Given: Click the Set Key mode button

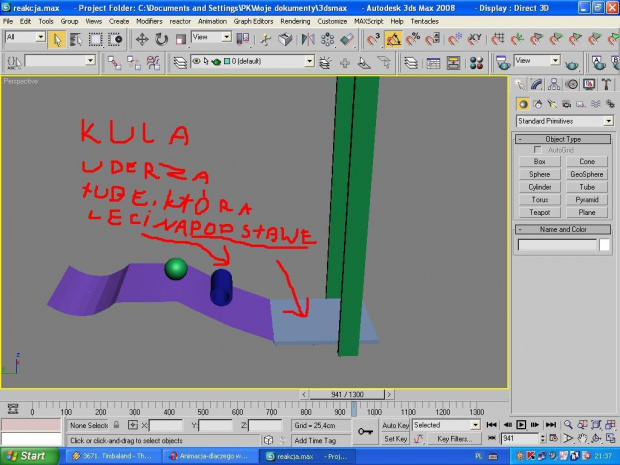Looking at the screenshot, I should click(x=395, y=439).
